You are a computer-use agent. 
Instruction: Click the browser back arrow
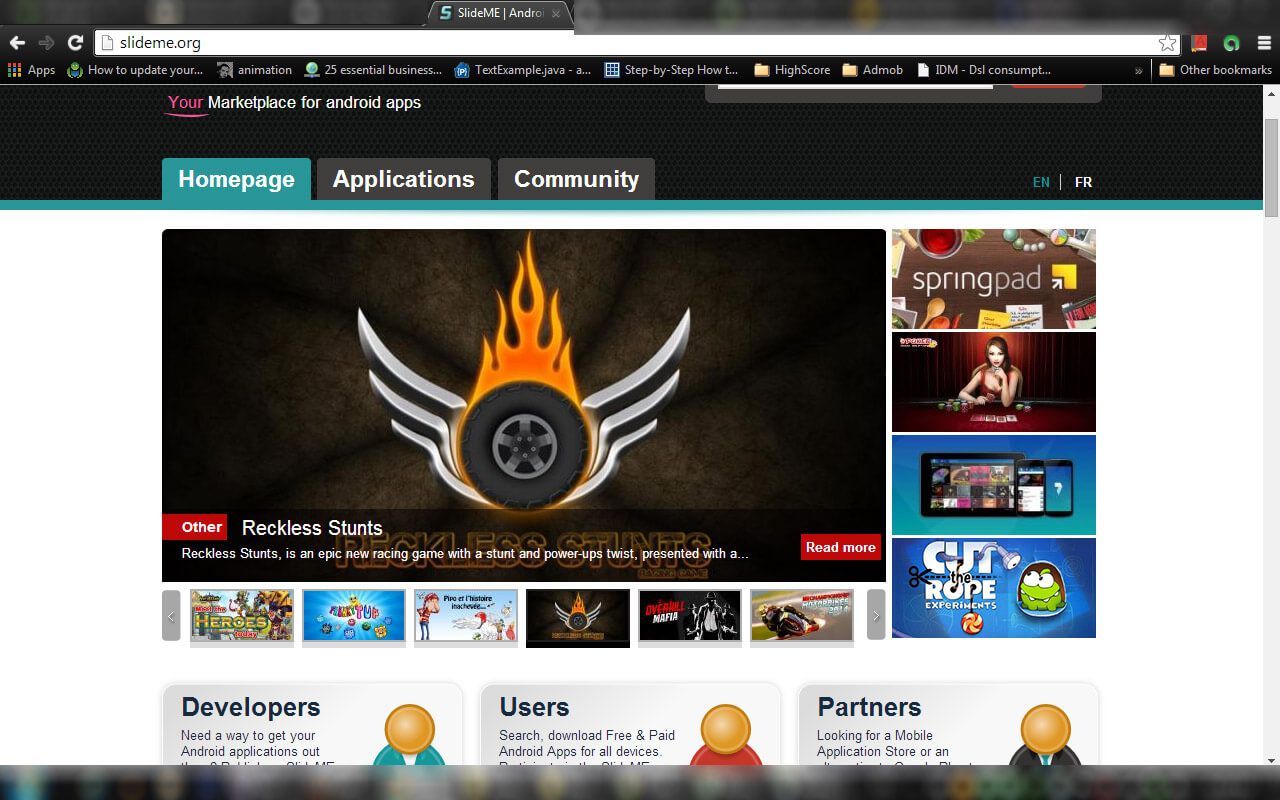17,43
